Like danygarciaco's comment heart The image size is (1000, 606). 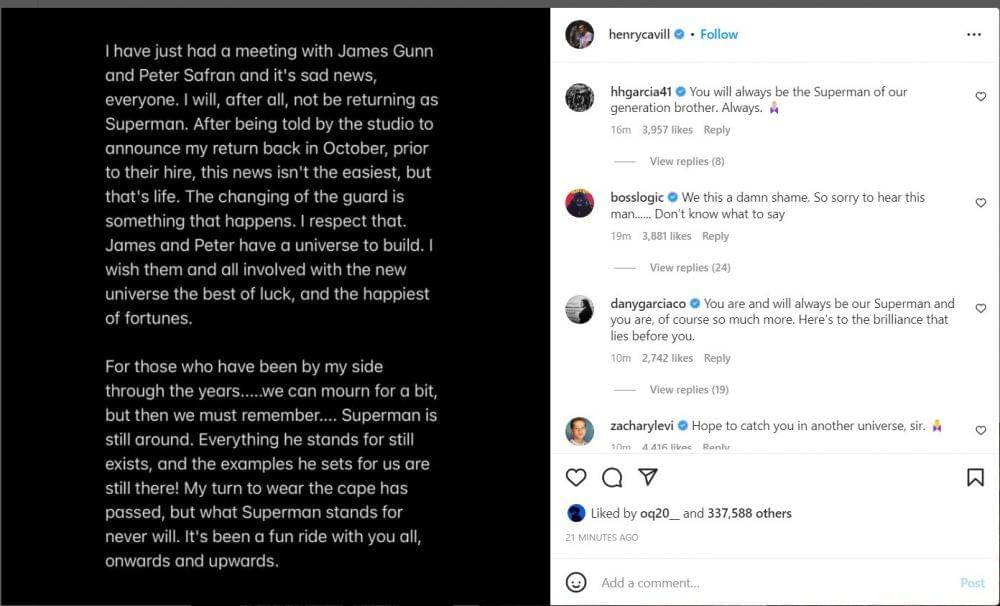click(980, 308)
